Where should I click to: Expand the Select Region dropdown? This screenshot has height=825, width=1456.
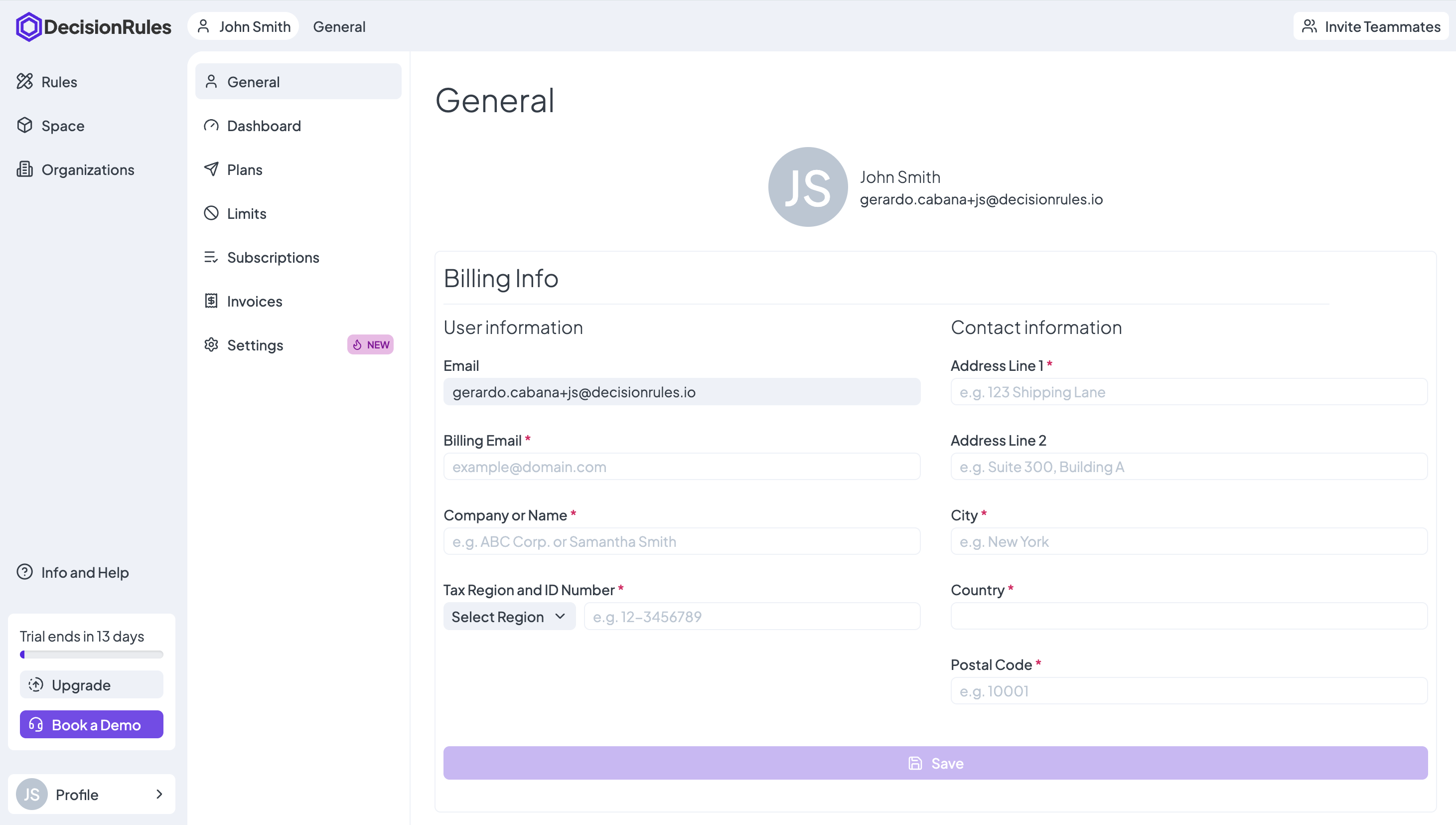click(x=509, y=617)
